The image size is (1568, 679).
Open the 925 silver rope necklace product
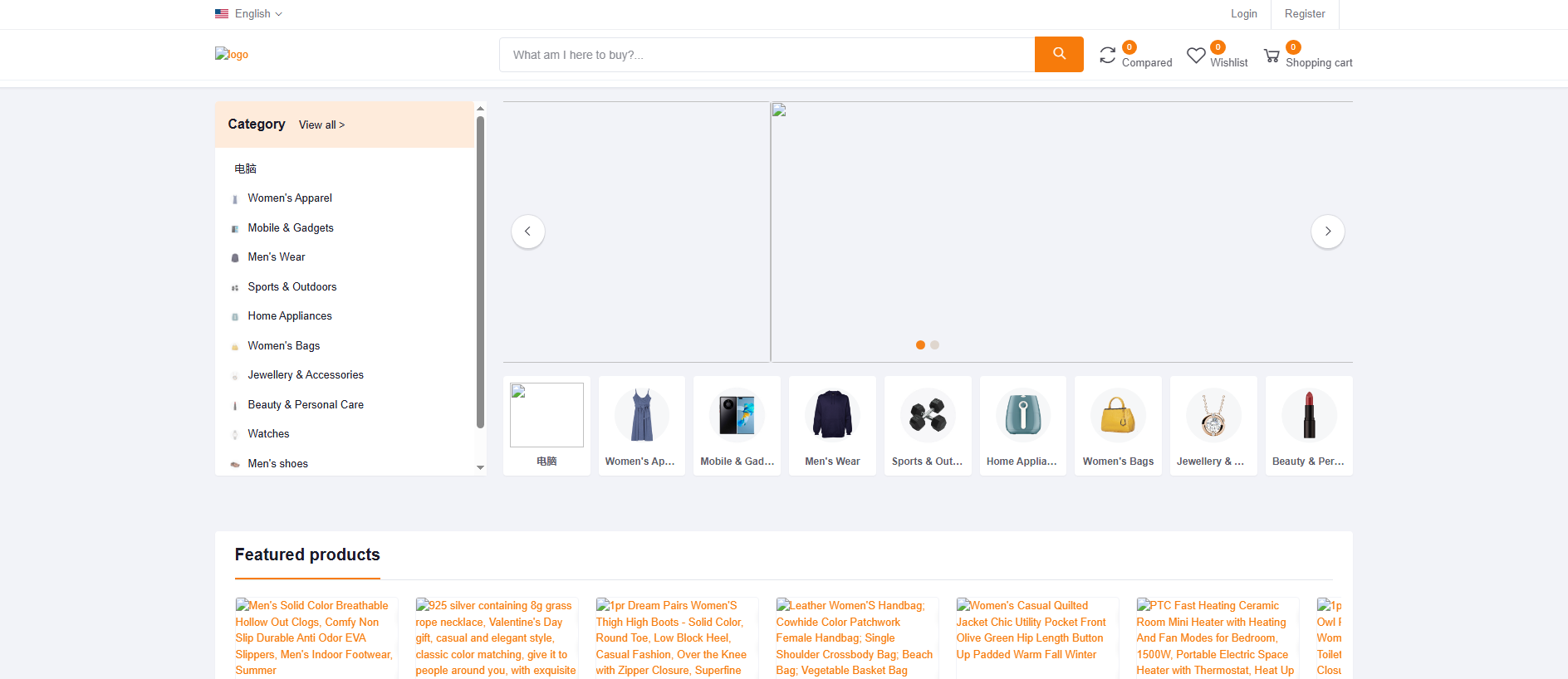[496, 637]
